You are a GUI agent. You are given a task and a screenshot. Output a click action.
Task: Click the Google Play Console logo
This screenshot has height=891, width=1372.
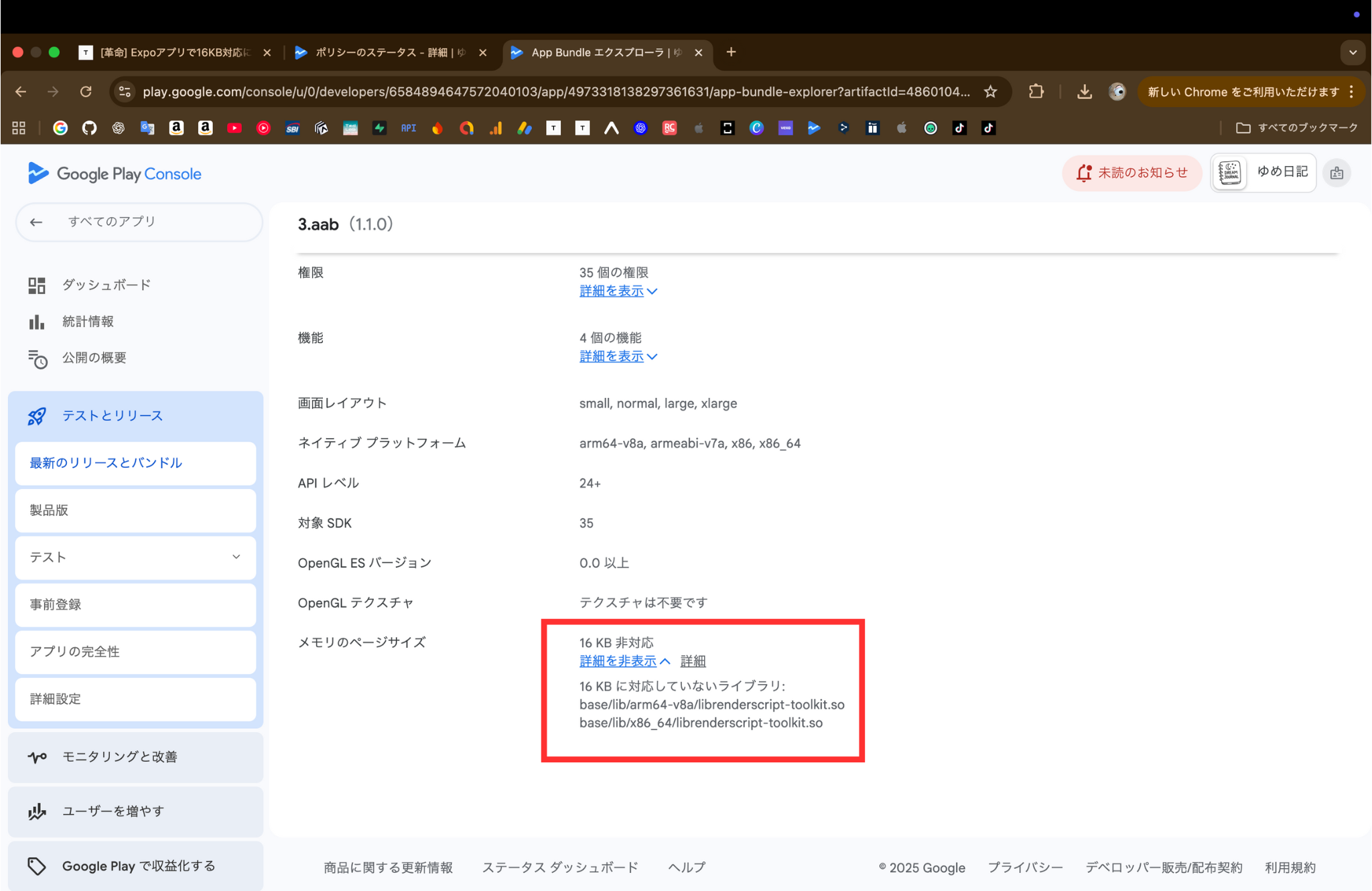114,173
